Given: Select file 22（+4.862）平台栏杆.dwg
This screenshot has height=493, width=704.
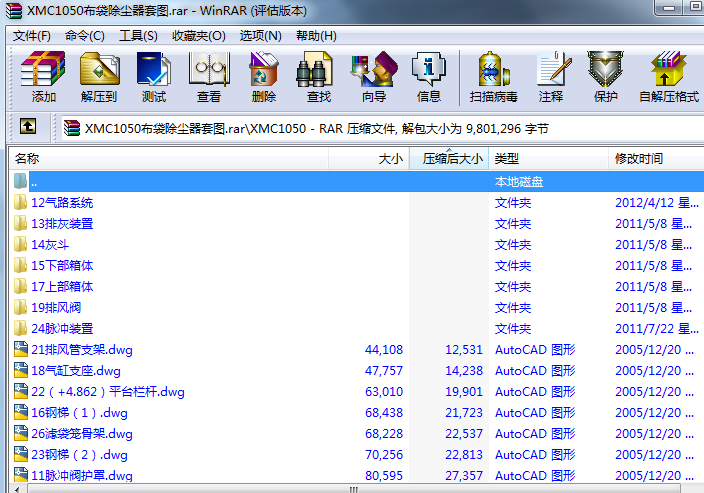Looking at the screenshot, I should 108,392.
